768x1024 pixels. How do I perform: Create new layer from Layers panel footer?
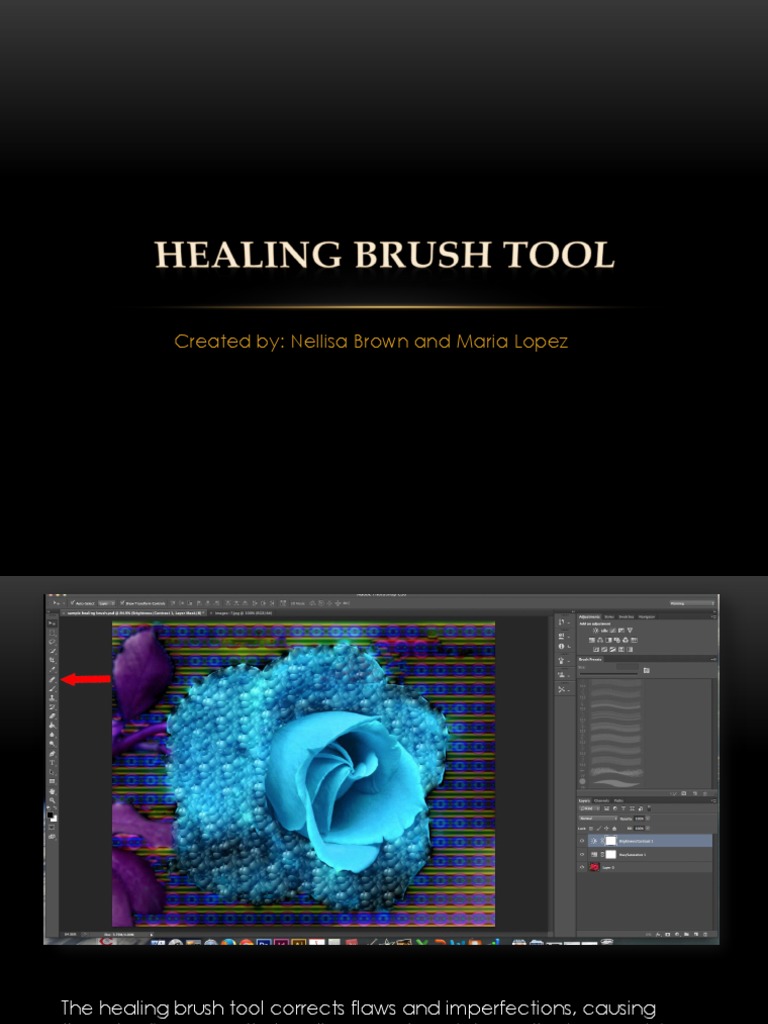[696, 935]
